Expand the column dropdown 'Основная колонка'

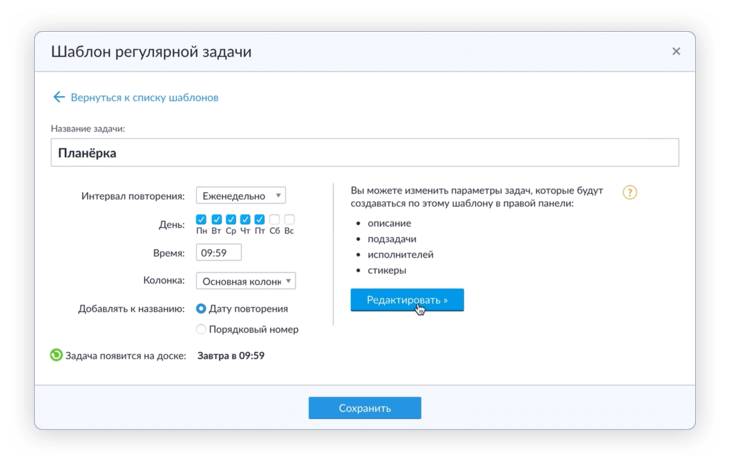coord(245,282)
